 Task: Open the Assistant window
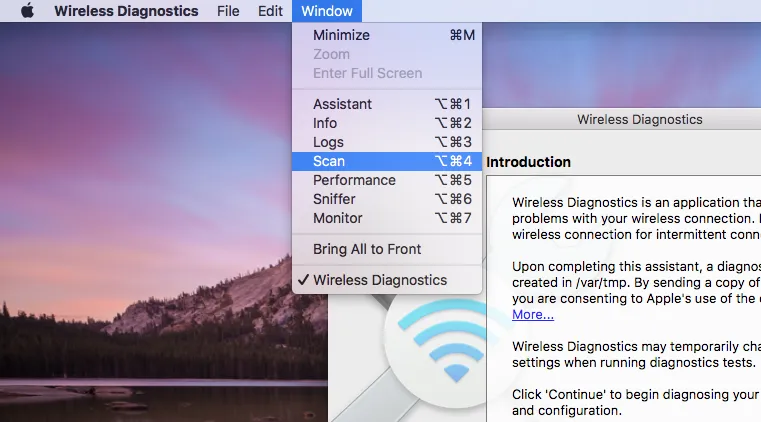pyautogui.click(x=342, y=104)
